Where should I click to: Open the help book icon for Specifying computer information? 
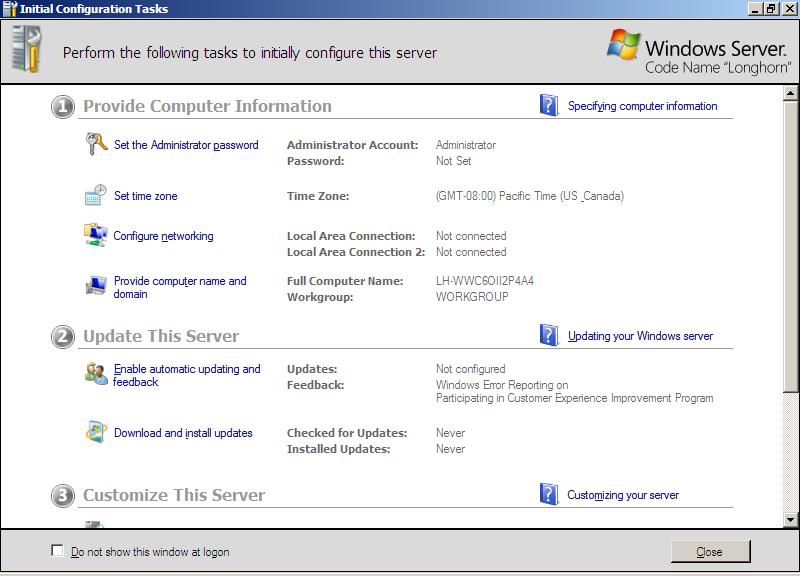[549, 105]
